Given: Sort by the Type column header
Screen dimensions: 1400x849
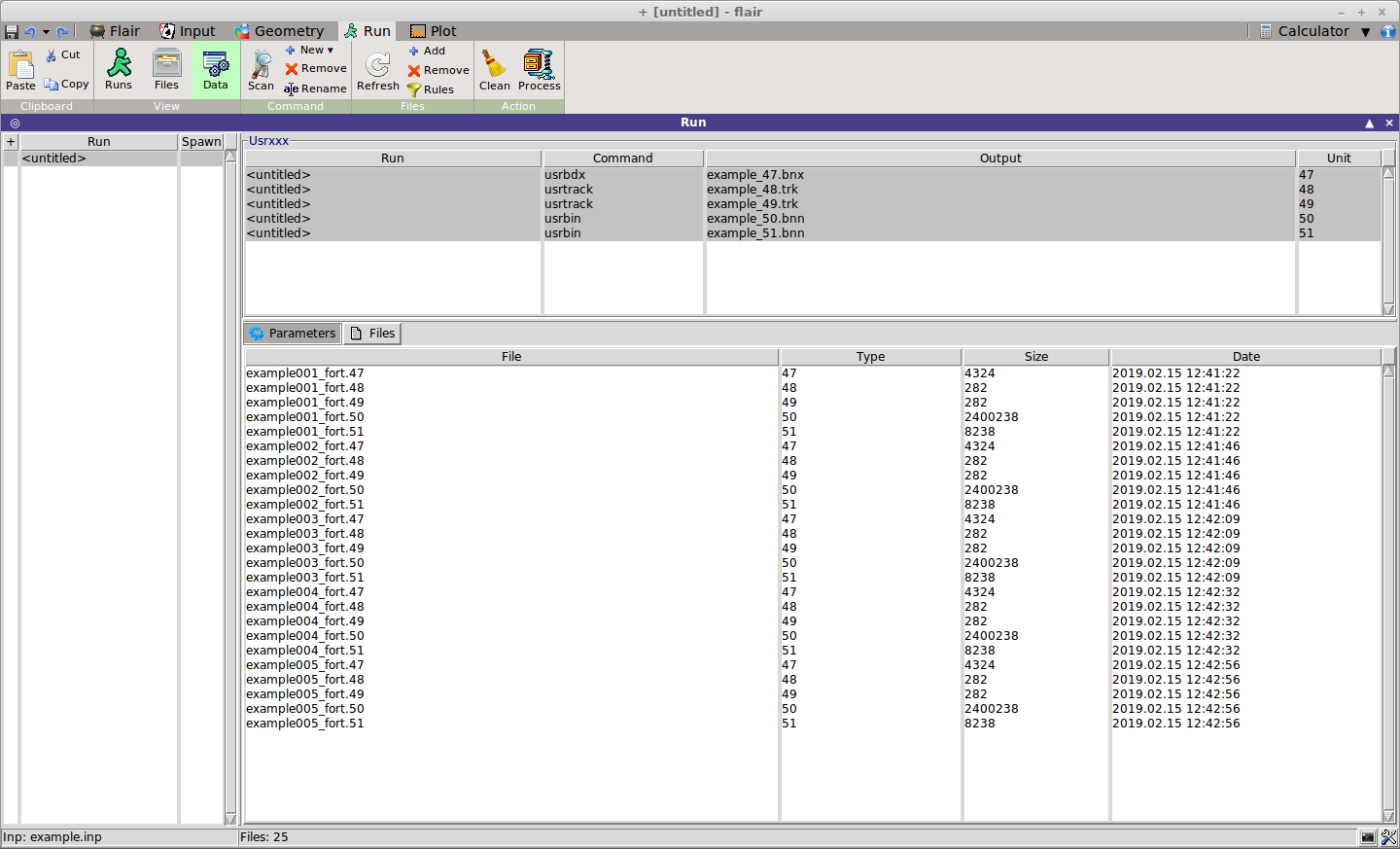Looking at the screenshot, I should click(871, 357).
